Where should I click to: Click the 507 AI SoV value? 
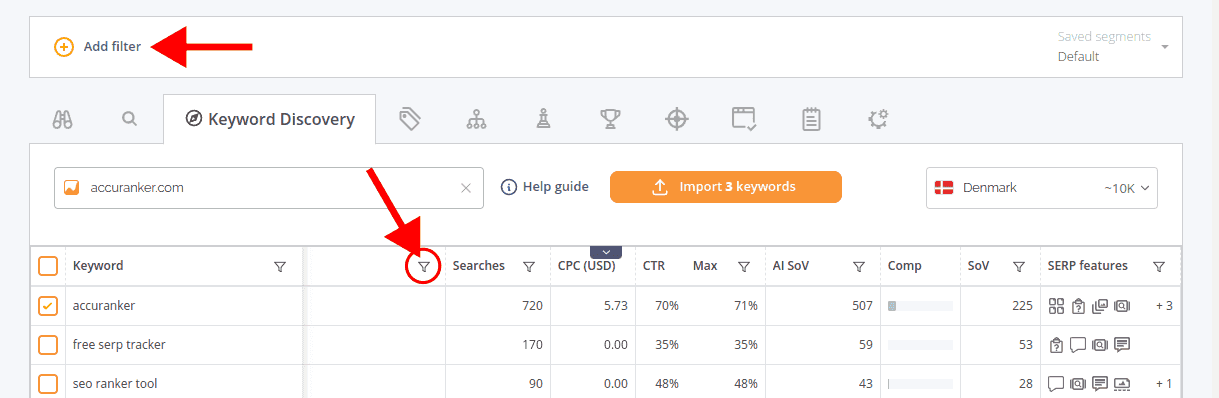click(x=862, y=306)
